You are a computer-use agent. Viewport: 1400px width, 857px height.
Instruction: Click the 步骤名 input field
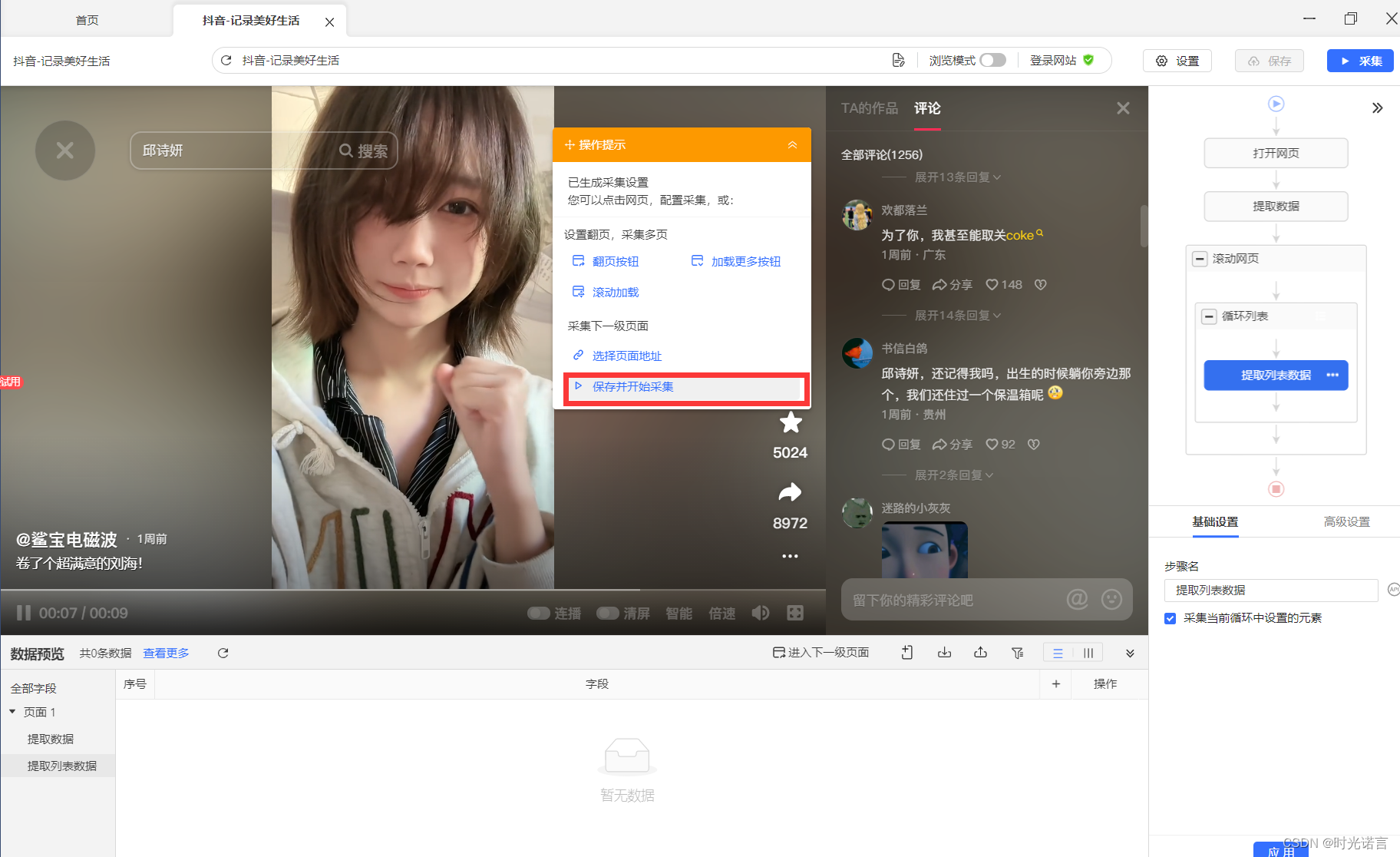click(x=1271, y=590)
